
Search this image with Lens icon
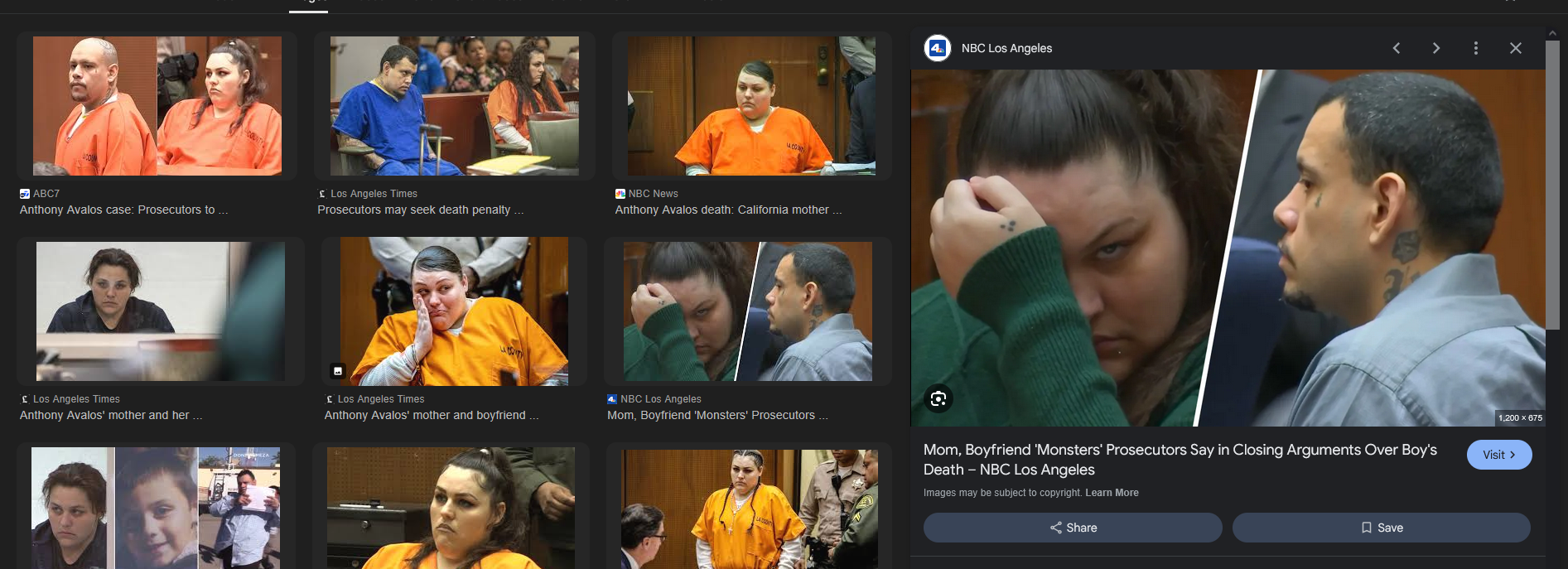click(x=938, y=399)
